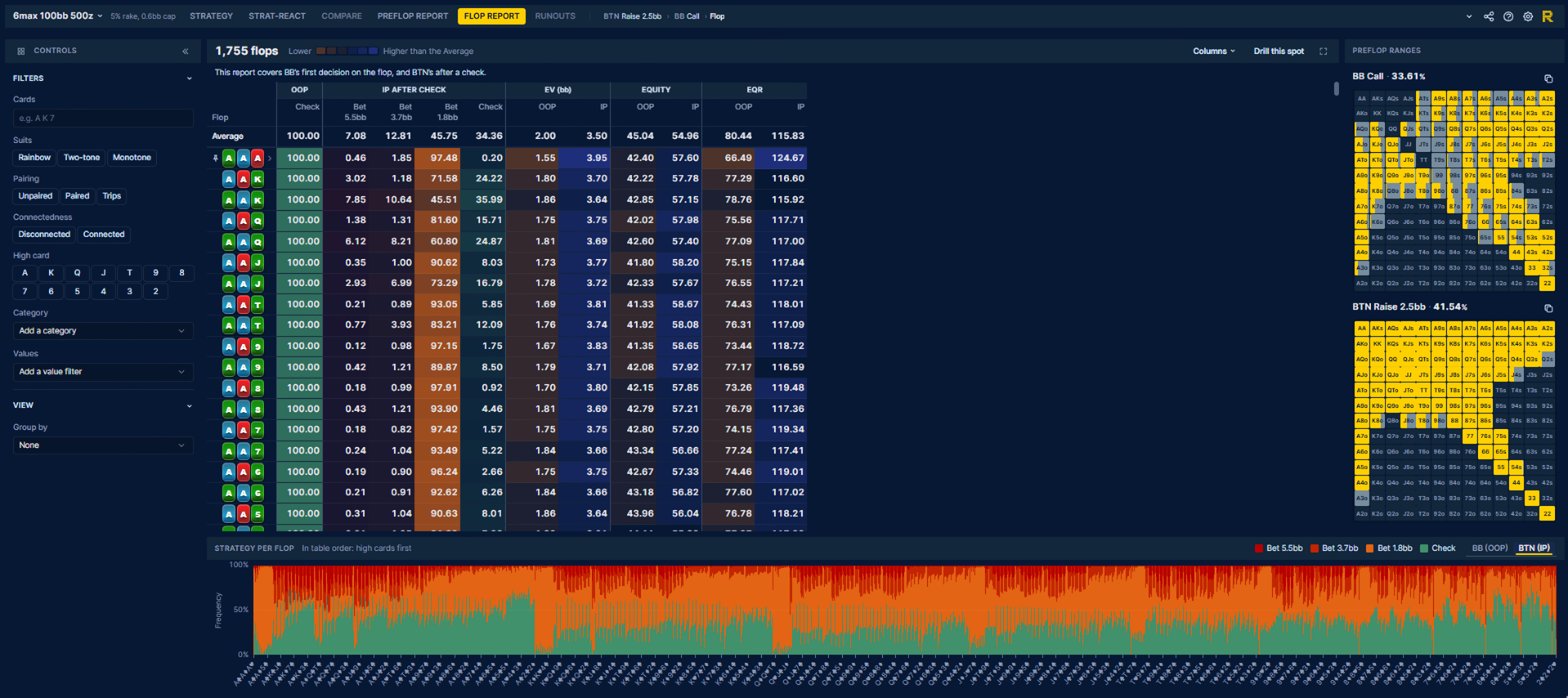Click the Bet 5.5bb red legend swatch
This screenshot has width=1568, height=698.
1259,549
